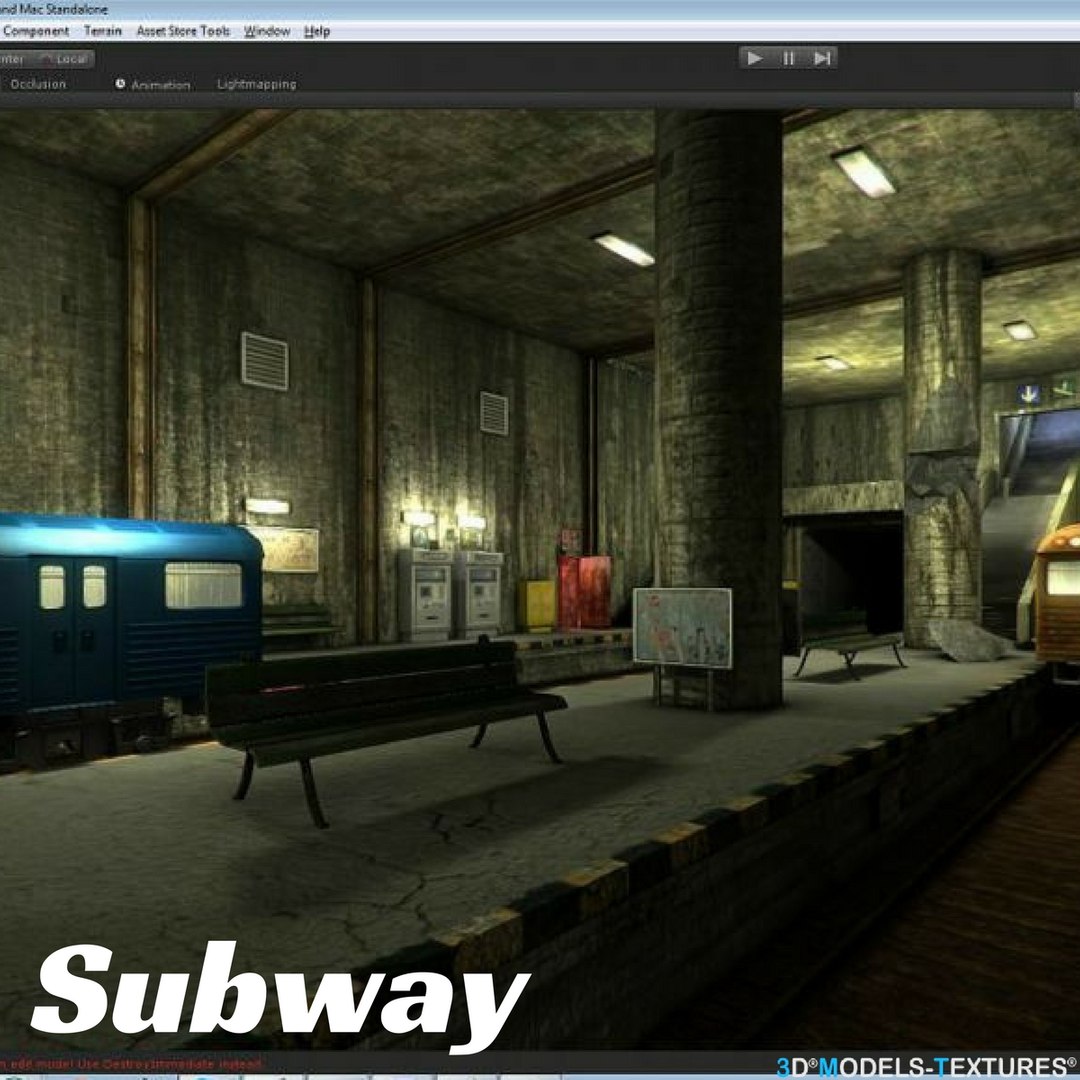Pause the game with Pause button
Image resolution: width=1080 pixels, height=1080 pixels.
click(789, 59)
